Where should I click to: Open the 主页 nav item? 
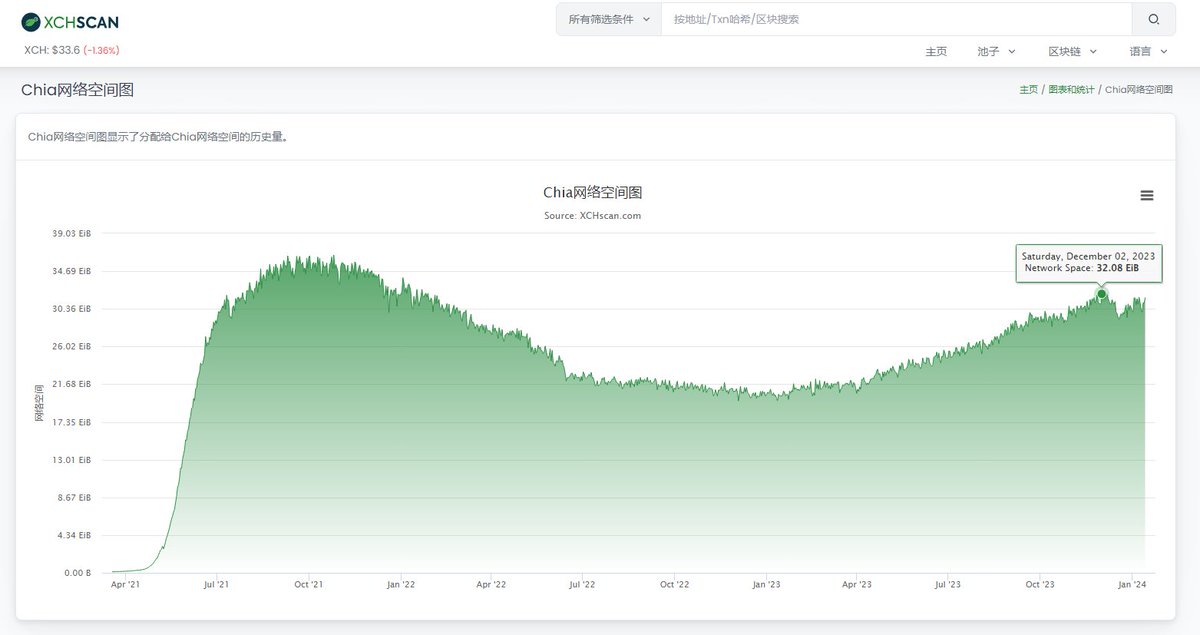[936, 51]
